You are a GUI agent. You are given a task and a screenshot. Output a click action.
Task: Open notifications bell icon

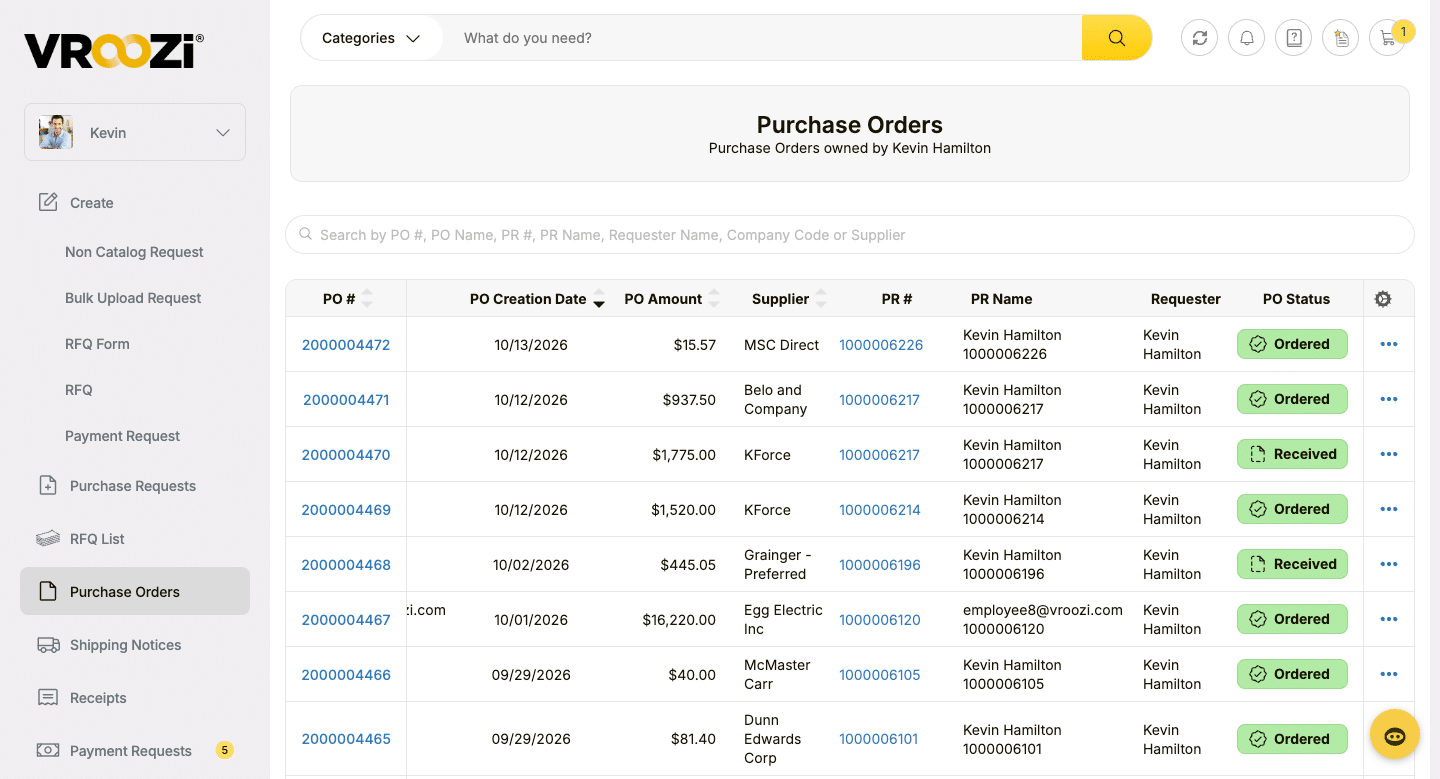pos(1247,38)
